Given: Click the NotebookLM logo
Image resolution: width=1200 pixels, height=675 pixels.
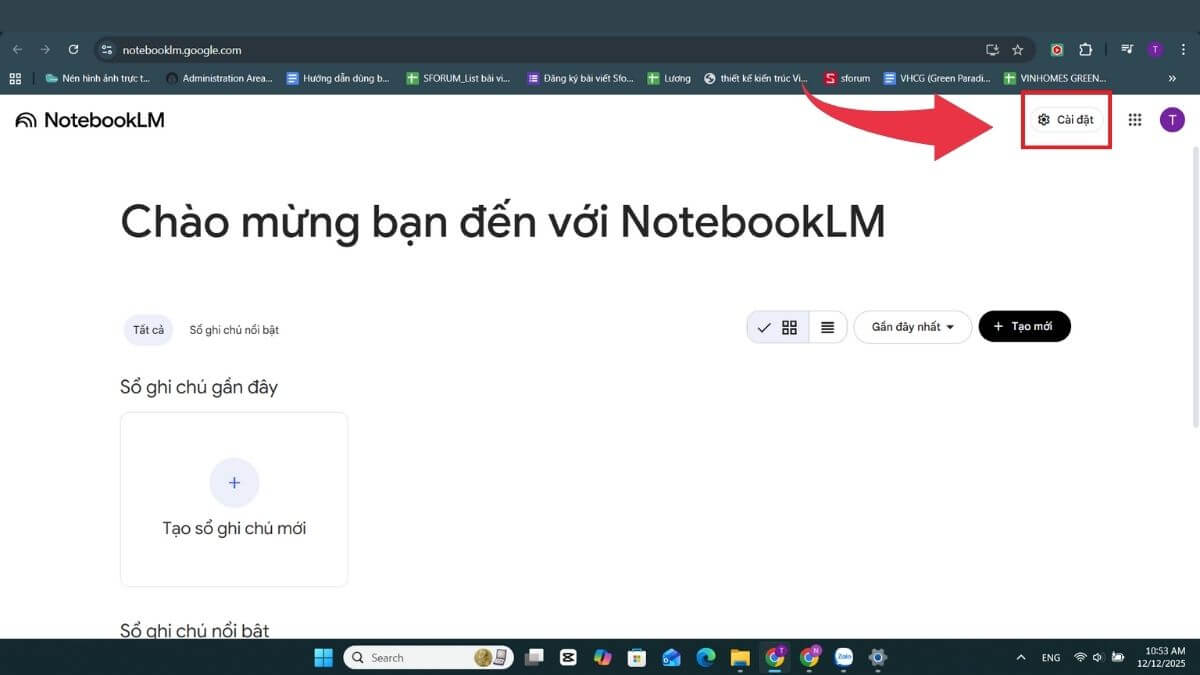Looking at the screenshot, I should [89, 119].
